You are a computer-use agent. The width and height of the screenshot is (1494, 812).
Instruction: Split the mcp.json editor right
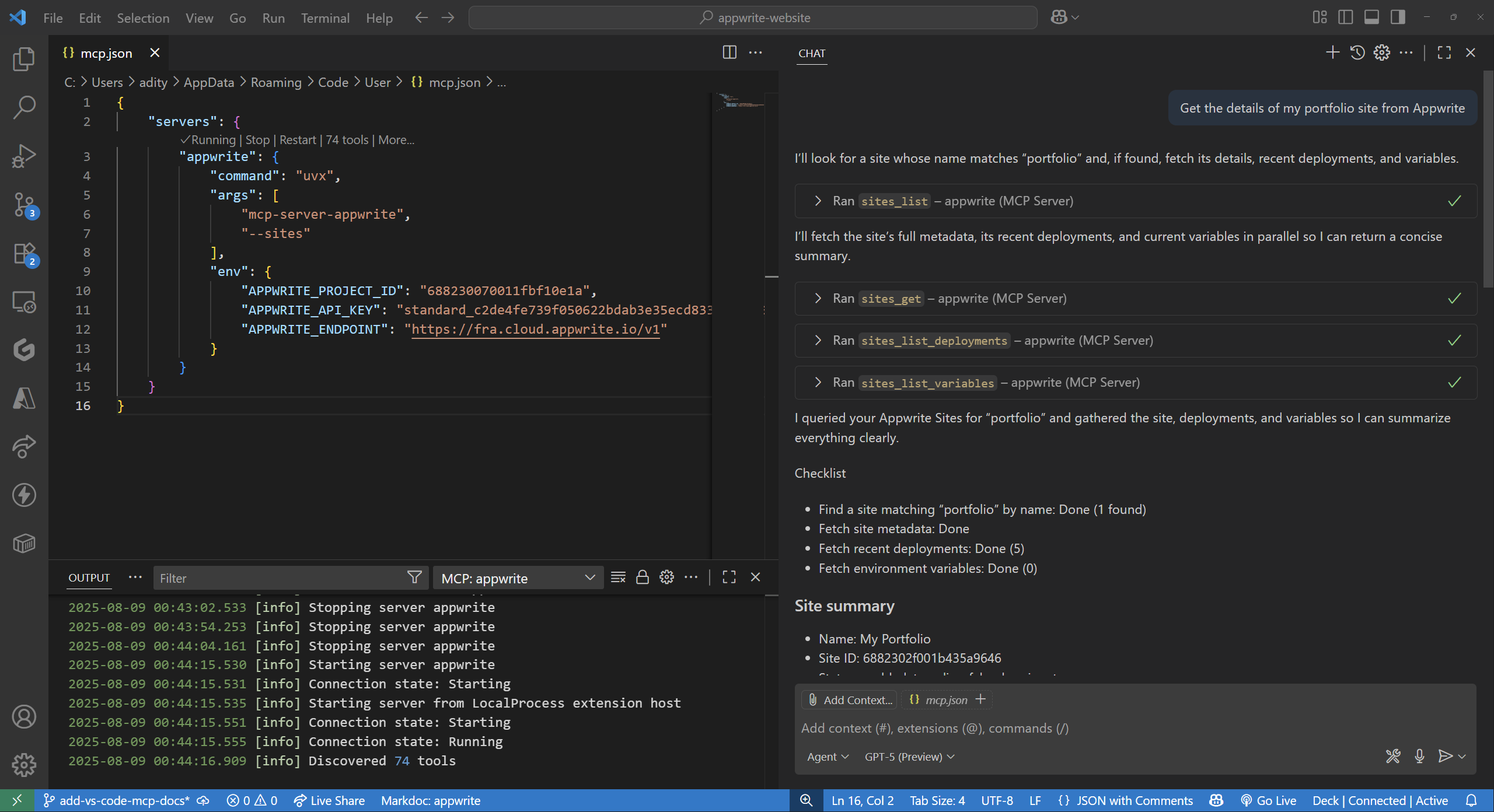click(729, 52)
